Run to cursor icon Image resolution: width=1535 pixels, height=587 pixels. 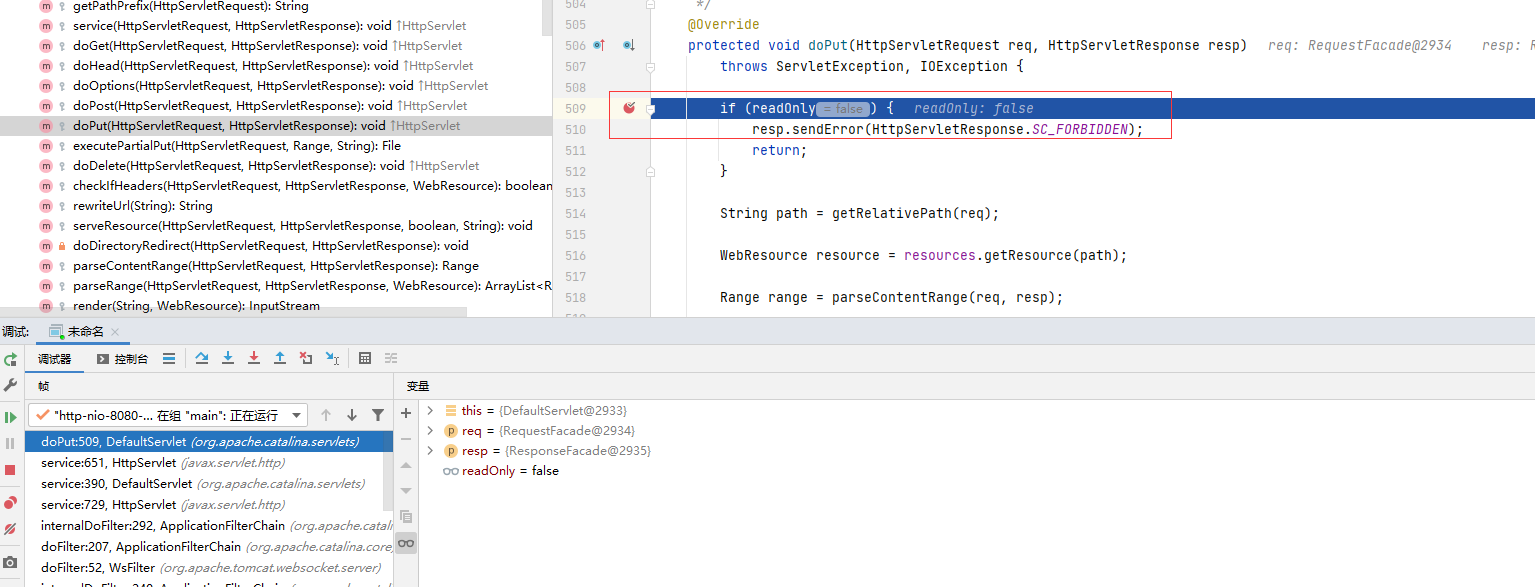coord(332,358)
